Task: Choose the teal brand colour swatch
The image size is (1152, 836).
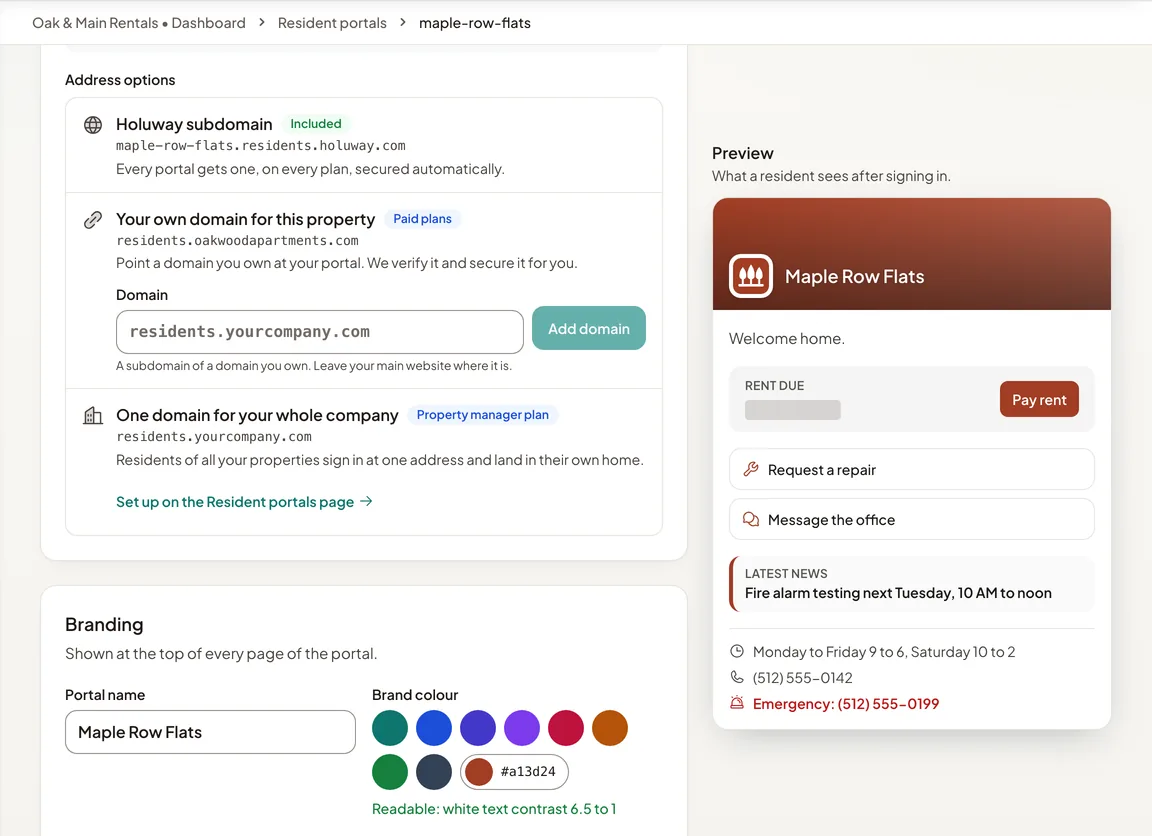Action: [x=390, y=728]
